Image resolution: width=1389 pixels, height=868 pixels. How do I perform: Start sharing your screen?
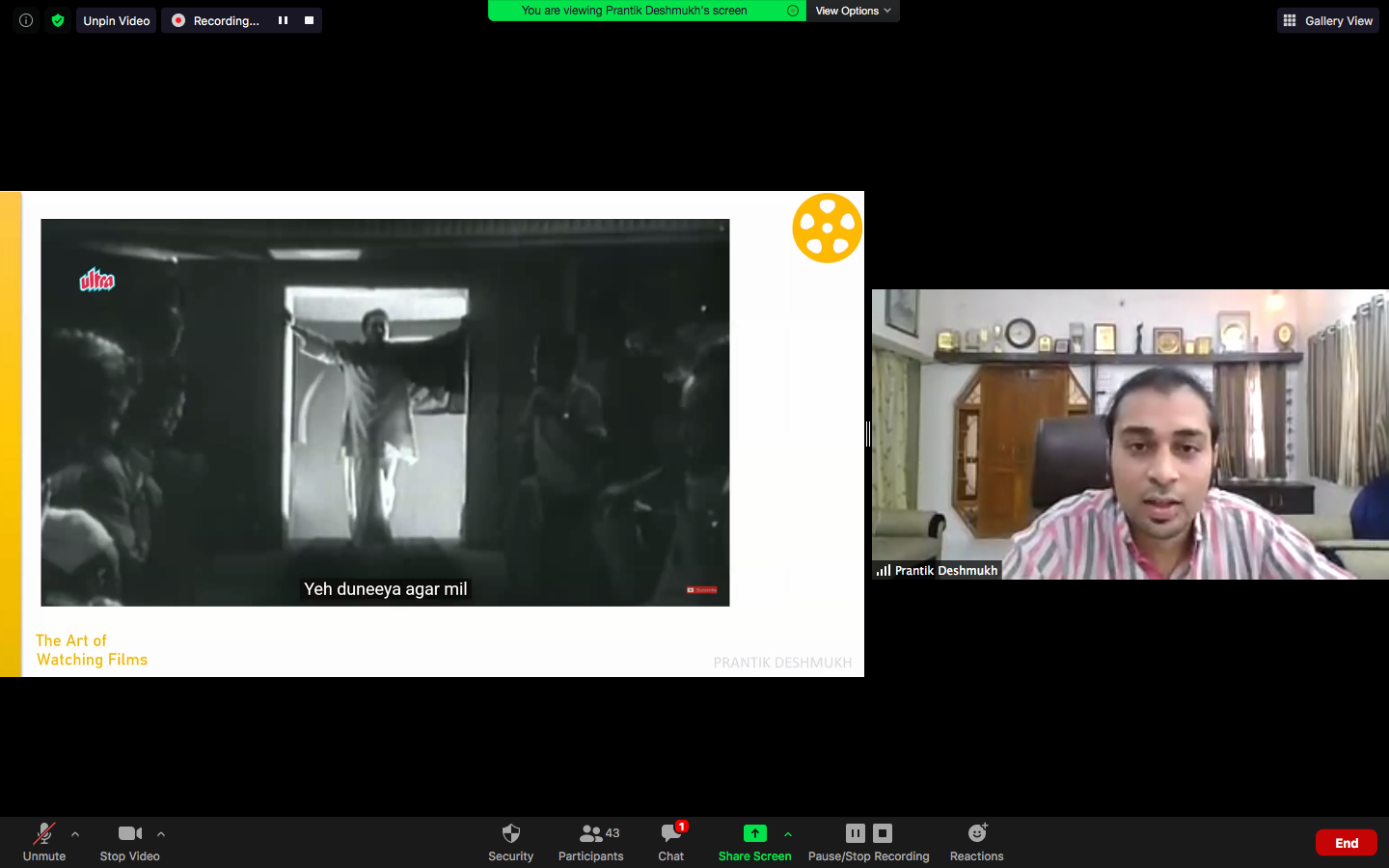(755, 841)
